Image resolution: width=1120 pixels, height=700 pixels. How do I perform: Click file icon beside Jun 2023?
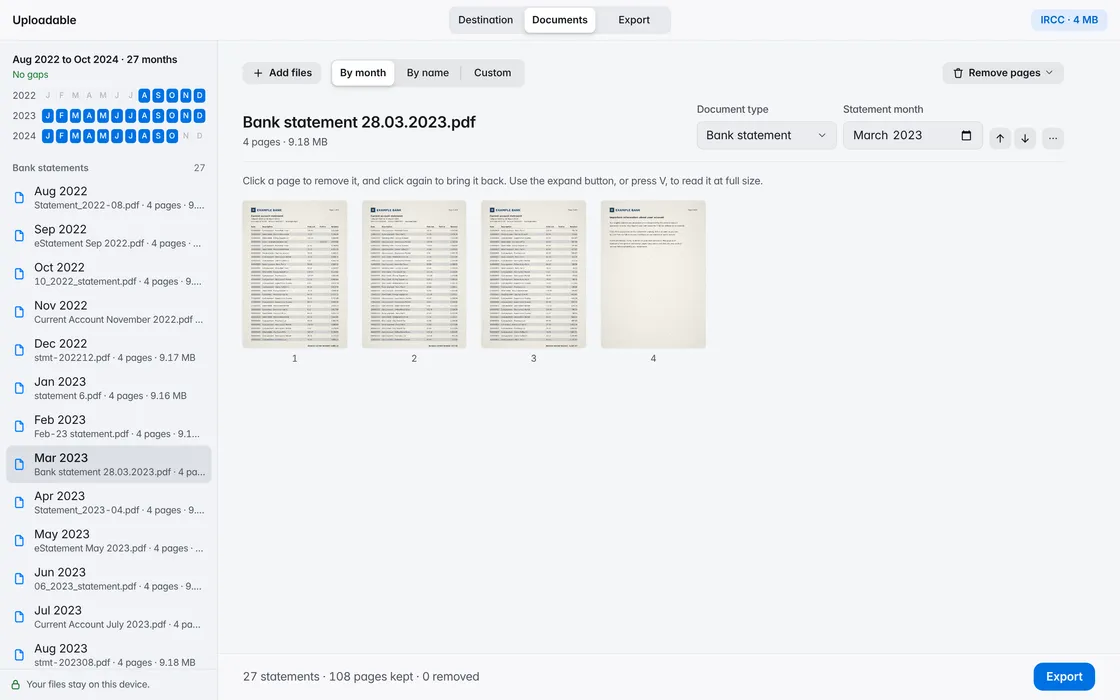point(19,579)
